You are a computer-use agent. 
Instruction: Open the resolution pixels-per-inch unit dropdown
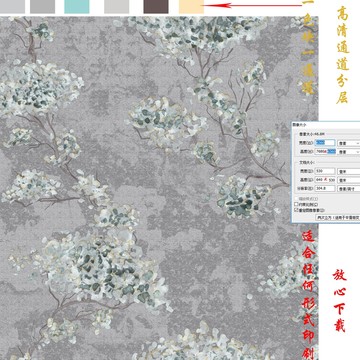pyautogui.click(x=349, y=189)
